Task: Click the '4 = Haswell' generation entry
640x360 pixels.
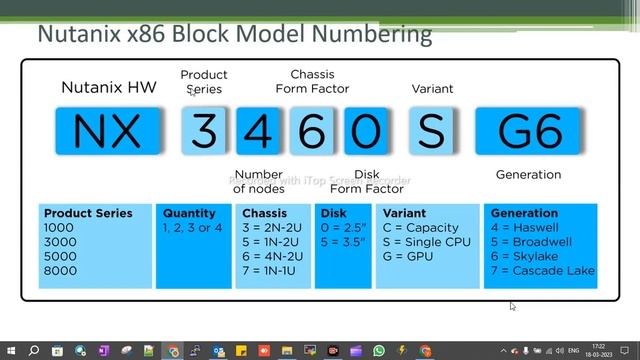Action: 524,227
